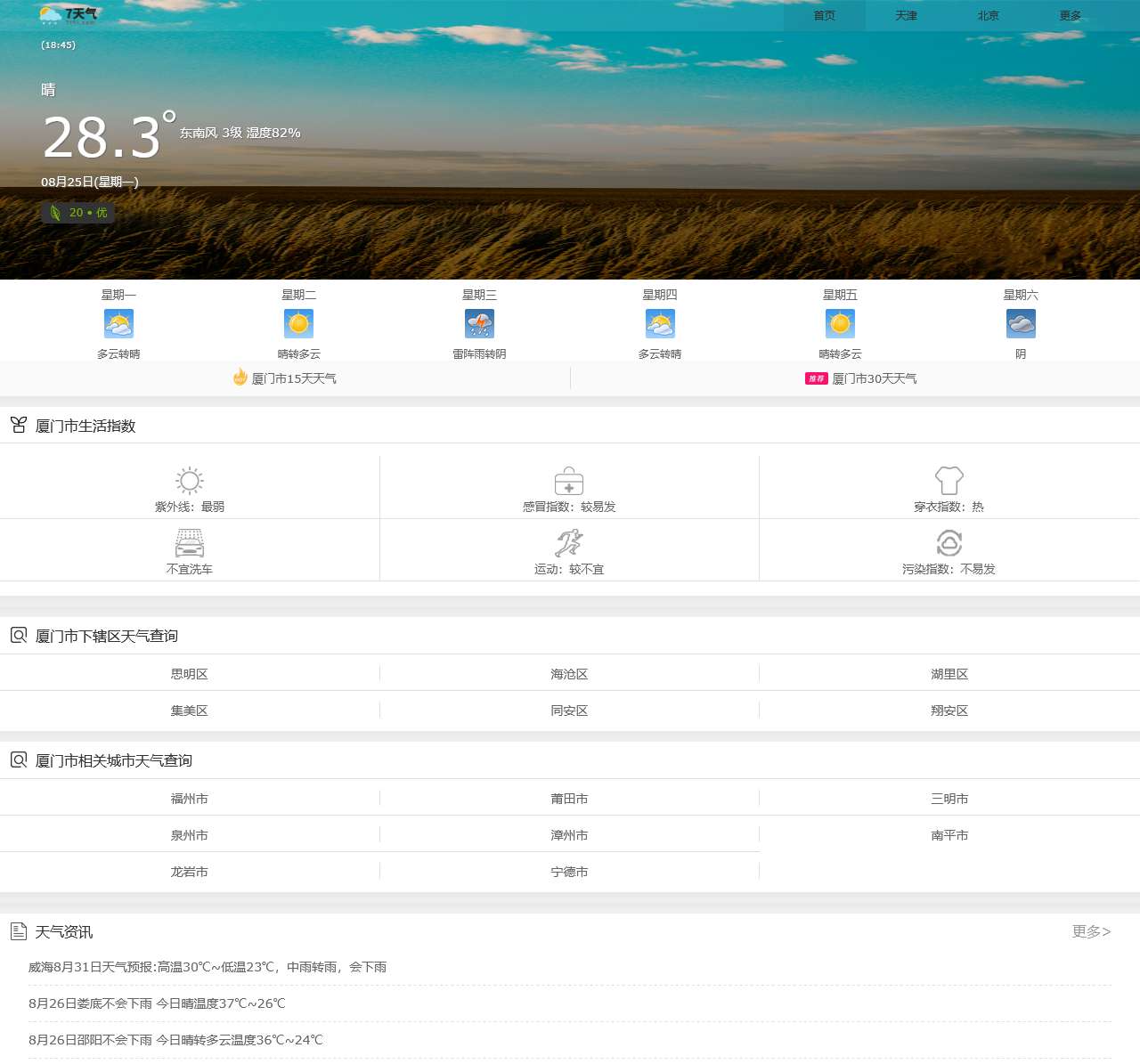
Task: Open 福州市 city weather
Action: (x=190, y=799)
